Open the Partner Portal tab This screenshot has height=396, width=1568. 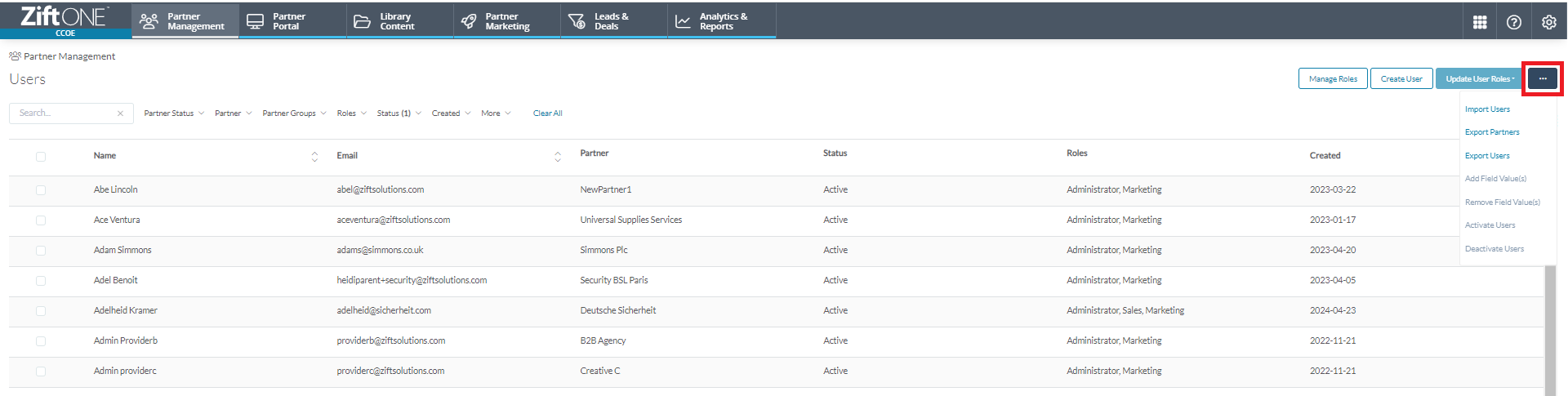point(292,21)
